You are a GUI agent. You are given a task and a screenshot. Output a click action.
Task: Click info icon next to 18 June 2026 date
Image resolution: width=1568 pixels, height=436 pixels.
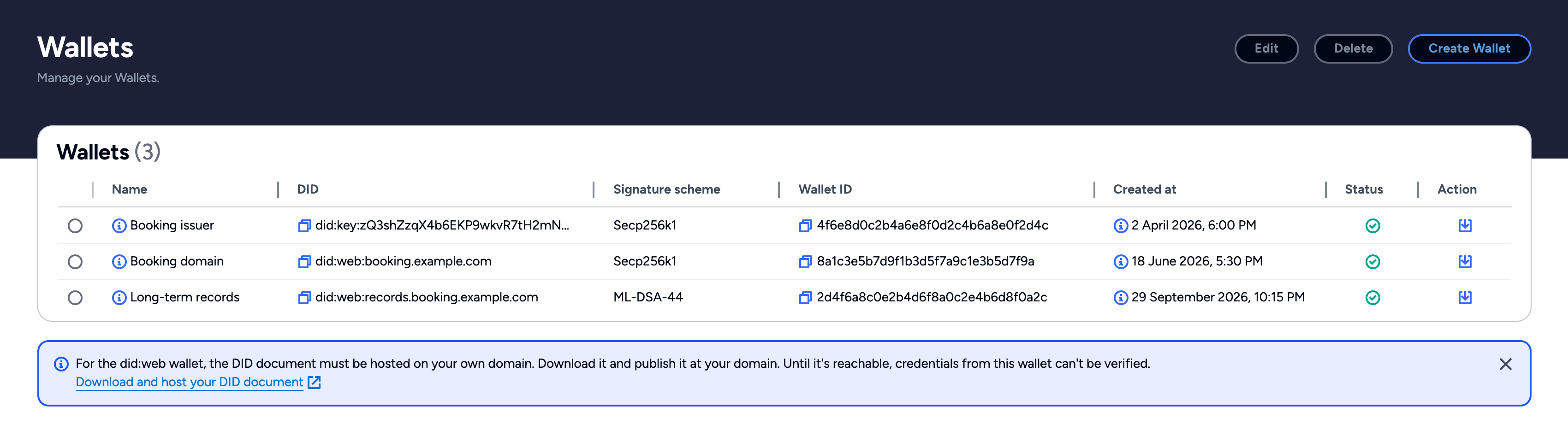[1121, 261]
